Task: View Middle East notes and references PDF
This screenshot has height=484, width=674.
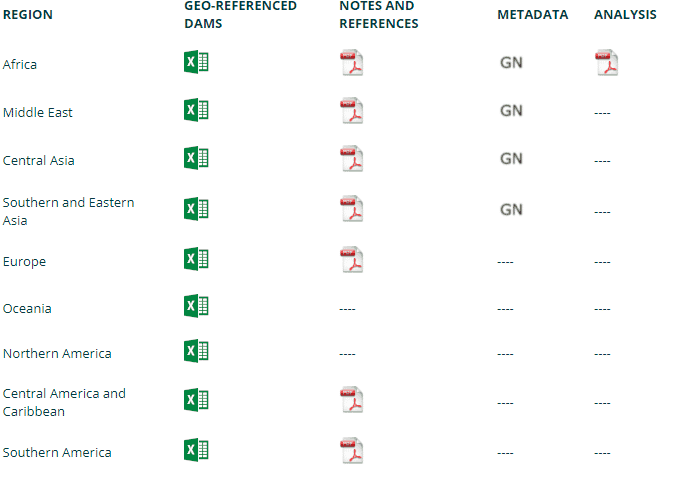Action: 352,111
